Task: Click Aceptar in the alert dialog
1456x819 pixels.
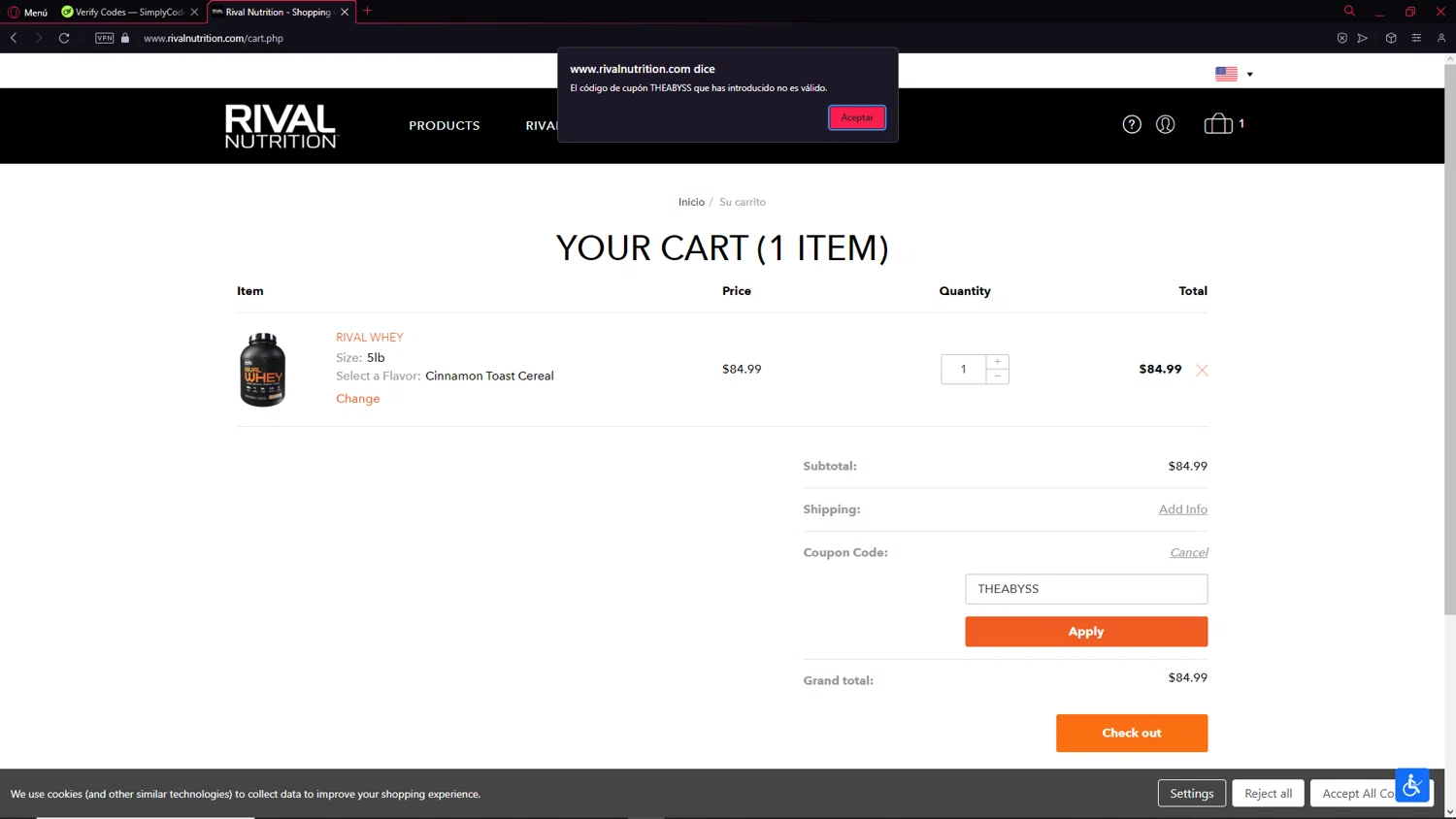Action: [x=856, y=117]
